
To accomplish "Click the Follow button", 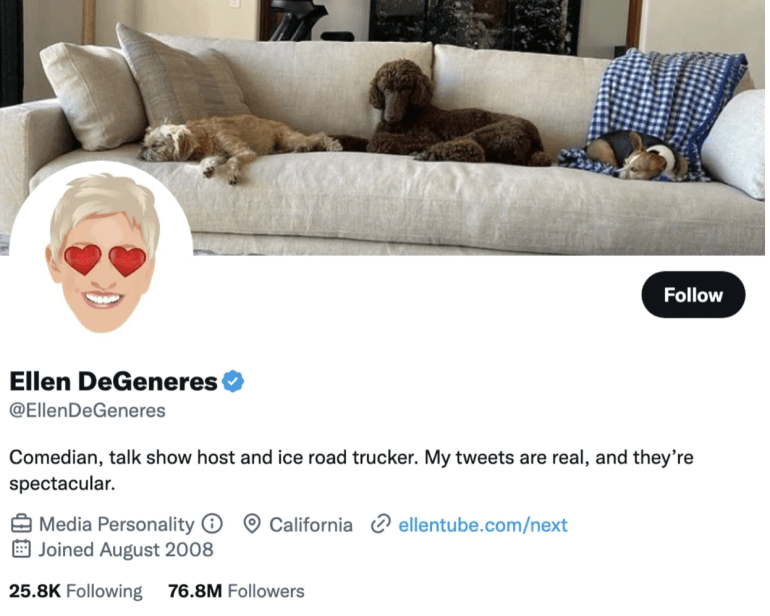I will [693, 295].
